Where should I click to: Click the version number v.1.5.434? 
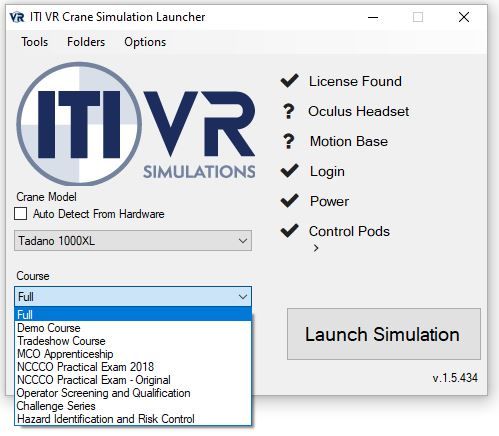455,378
